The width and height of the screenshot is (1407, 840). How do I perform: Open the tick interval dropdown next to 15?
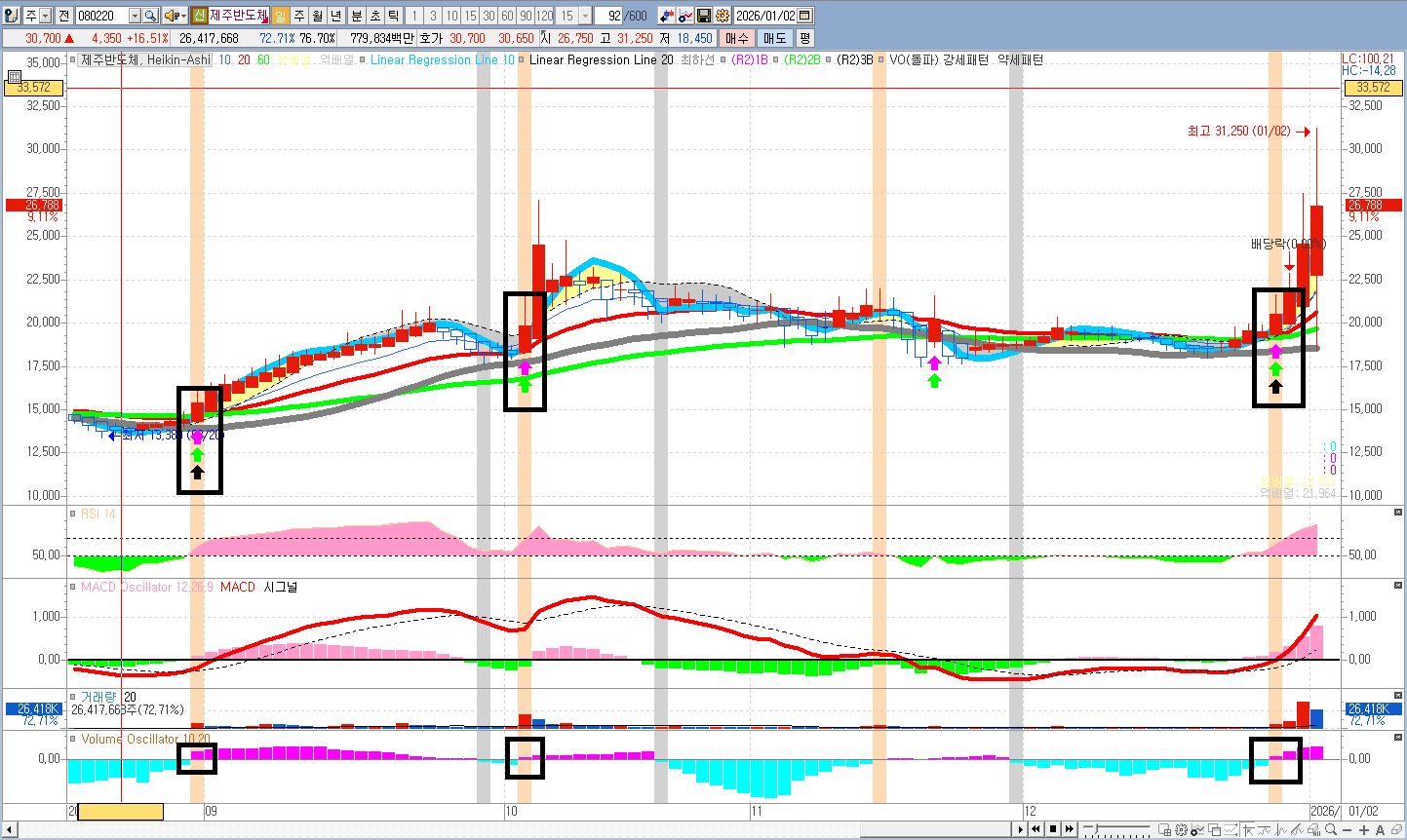pyautogui.click(x=585, y=15)
